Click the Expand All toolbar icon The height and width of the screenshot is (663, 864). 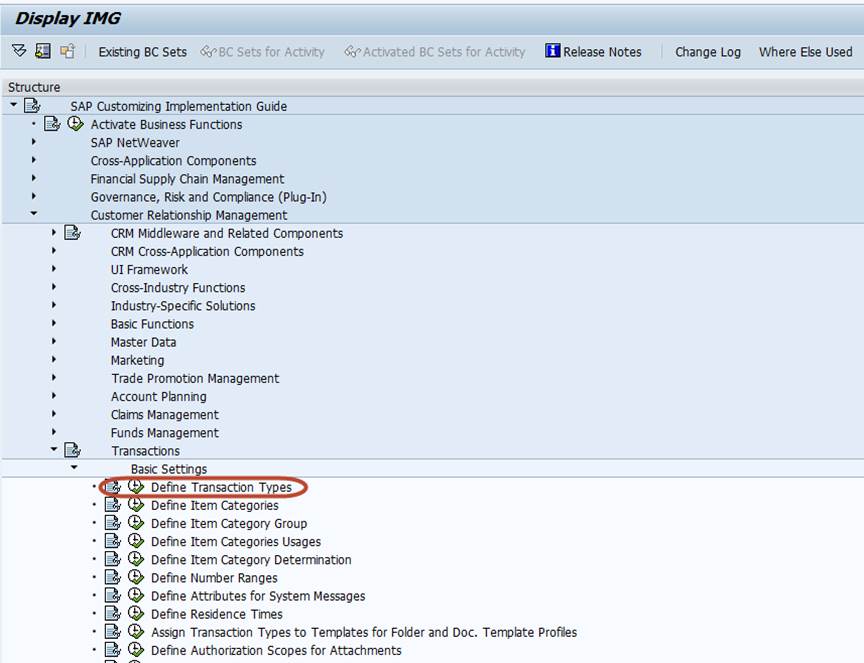(19, 51)
